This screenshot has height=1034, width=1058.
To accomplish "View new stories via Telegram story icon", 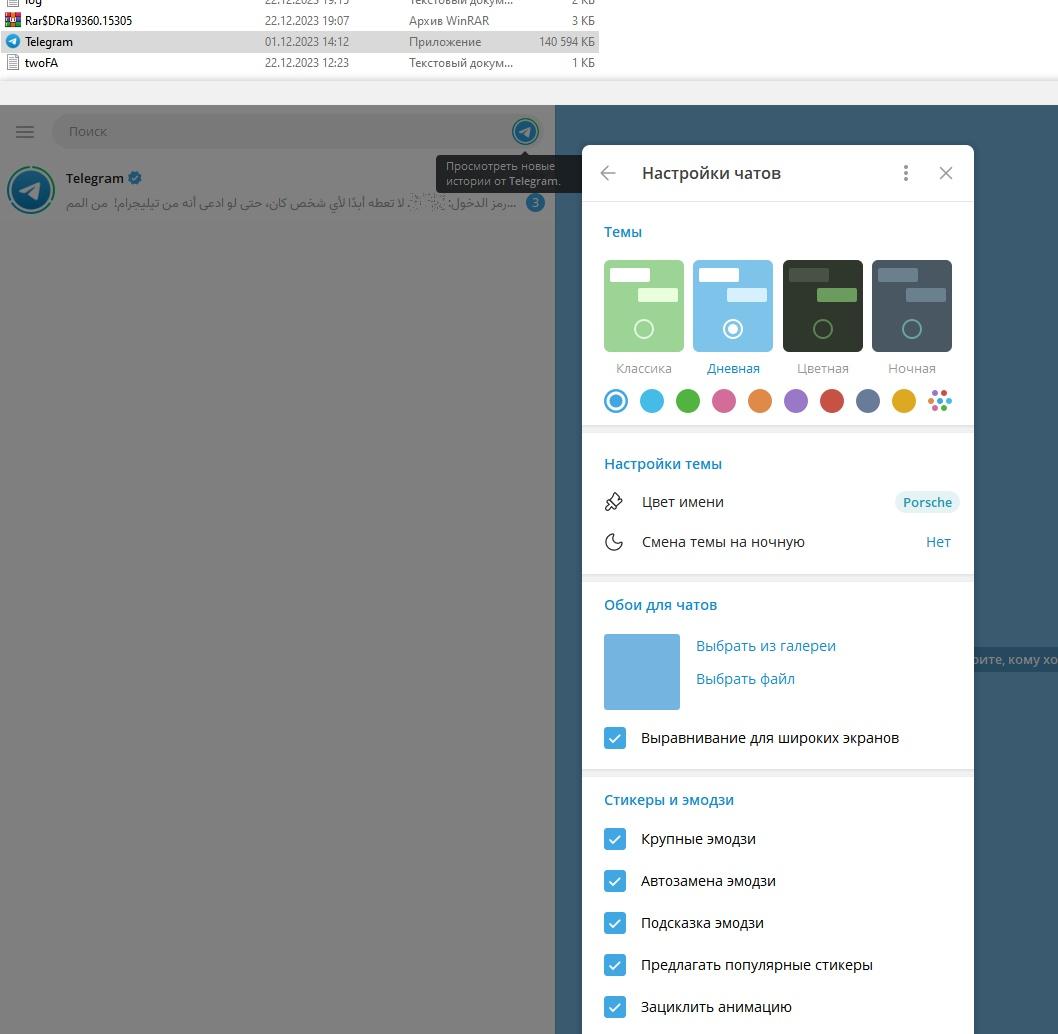I will point(525,132).
